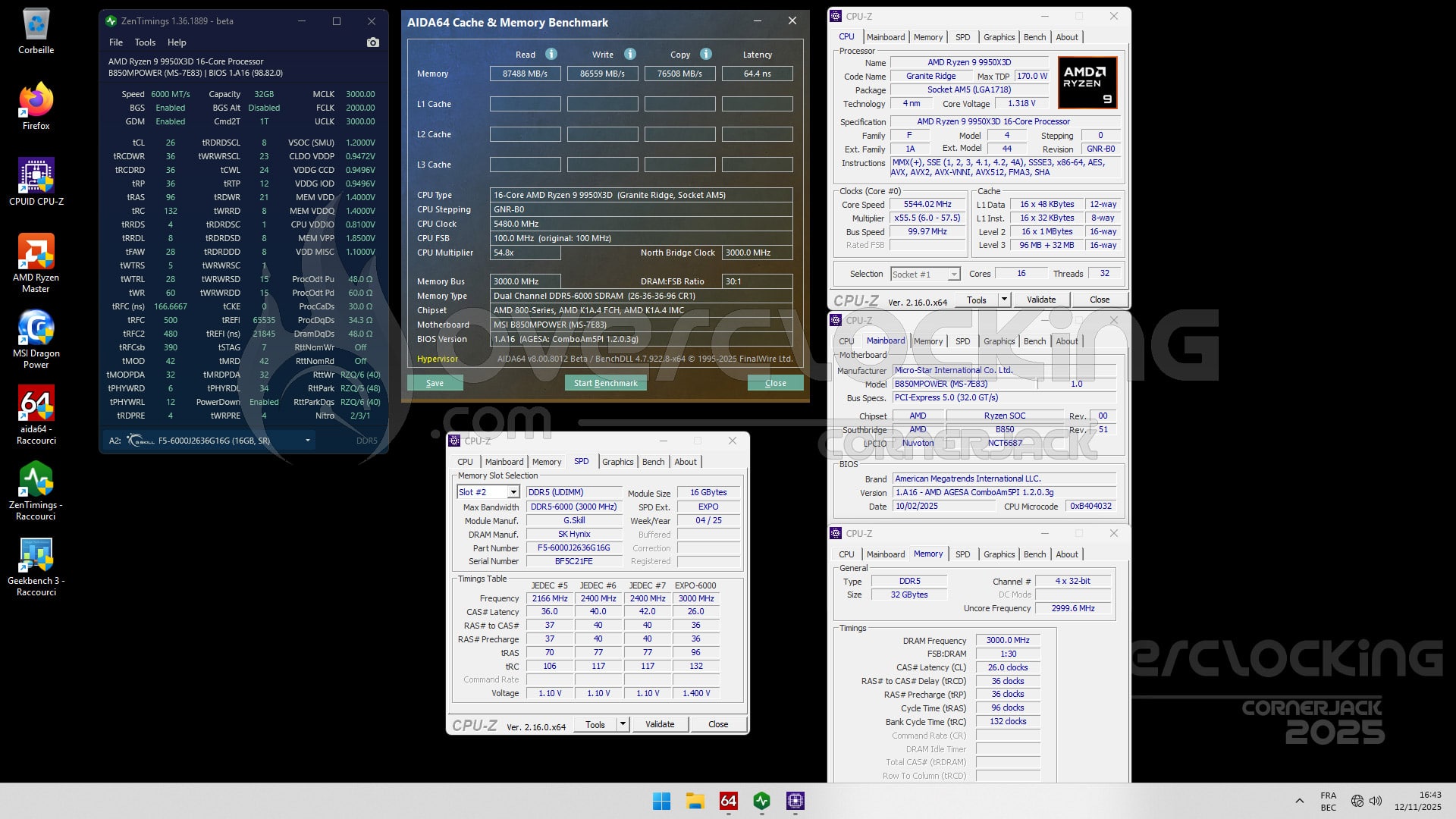Screen dimensions: 1456x819
Task: Click the AIDA64 Hypervisor label
Action: [438, 359]
